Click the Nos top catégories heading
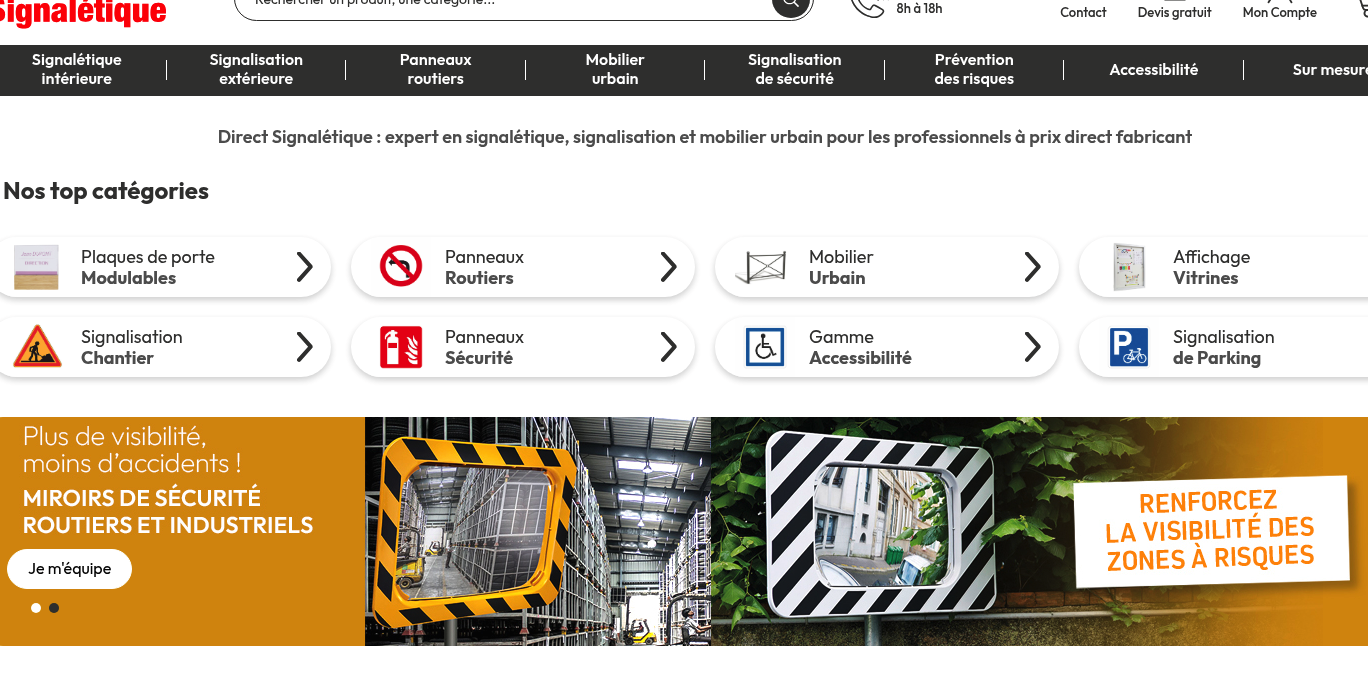The height and width of the screenshot is (683, 1368). (x=106, y=191)
